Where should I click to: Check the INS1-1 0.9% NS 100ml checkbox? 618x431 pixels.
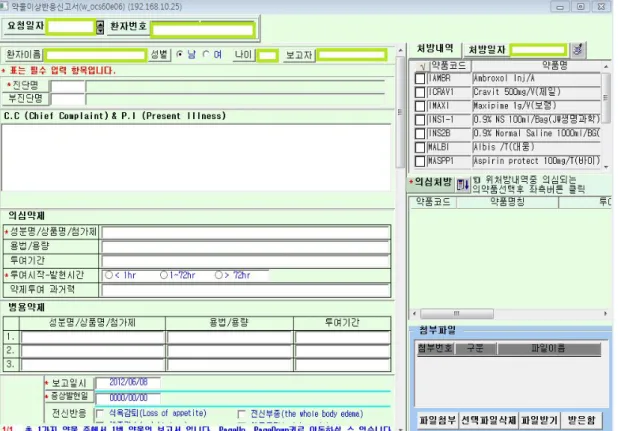point(420,120)
